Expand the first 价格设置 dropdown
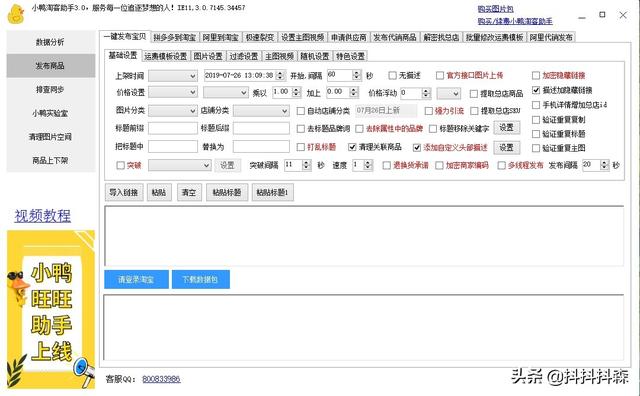 point(173,93)
